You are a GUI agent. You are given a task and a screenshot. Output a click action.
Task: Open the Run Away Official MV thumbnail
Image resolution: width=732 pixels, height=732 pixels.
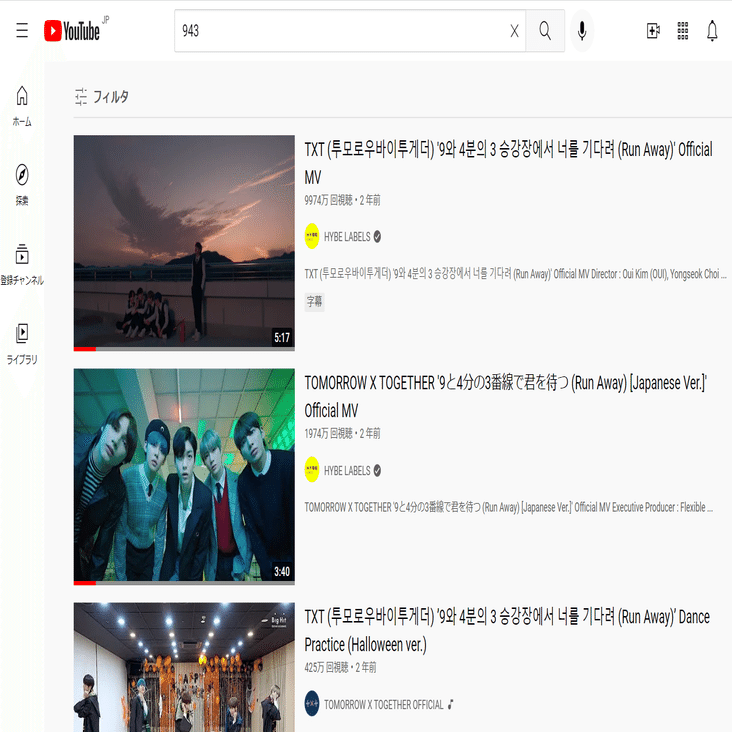[184, 243]
